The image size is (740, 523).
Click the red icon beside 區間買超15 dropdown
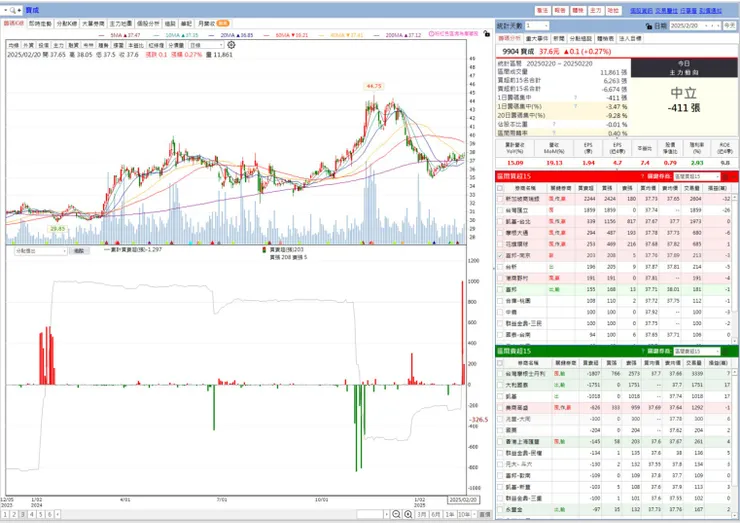tap(725, 177)
